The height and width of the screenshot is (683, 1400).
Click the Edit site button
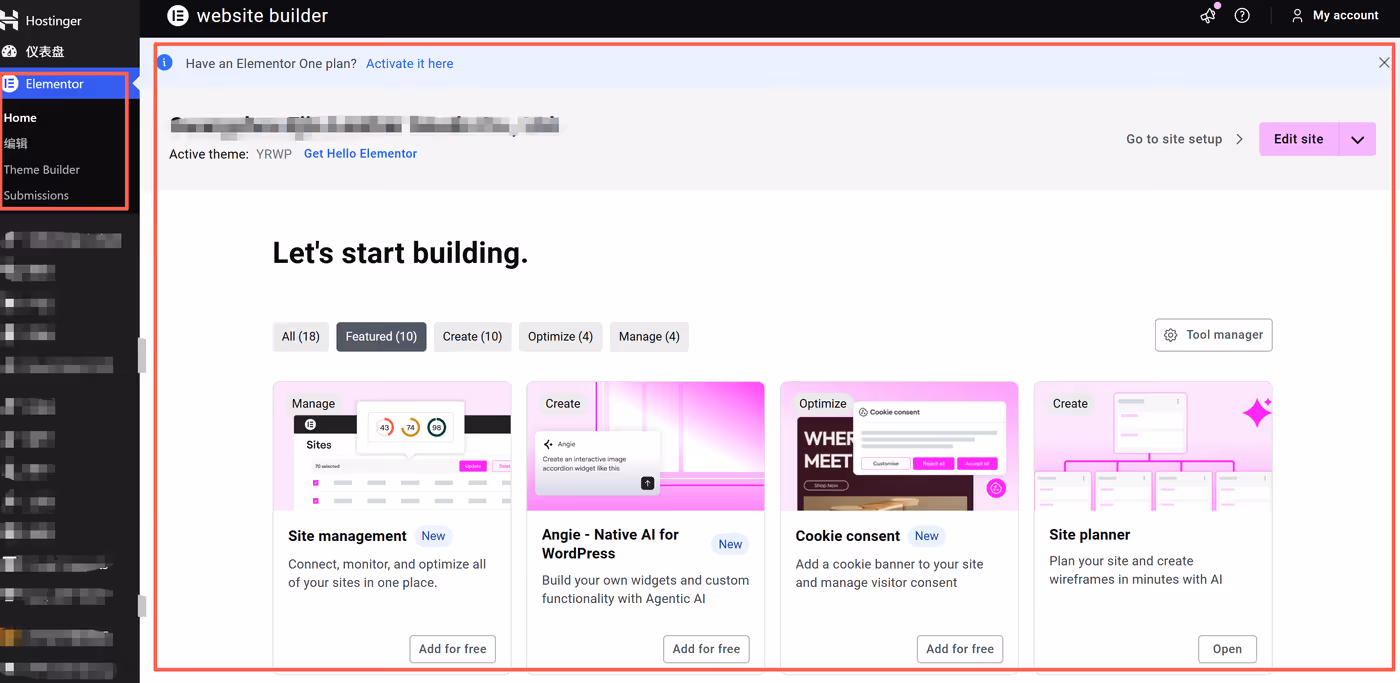point(1299,139)
